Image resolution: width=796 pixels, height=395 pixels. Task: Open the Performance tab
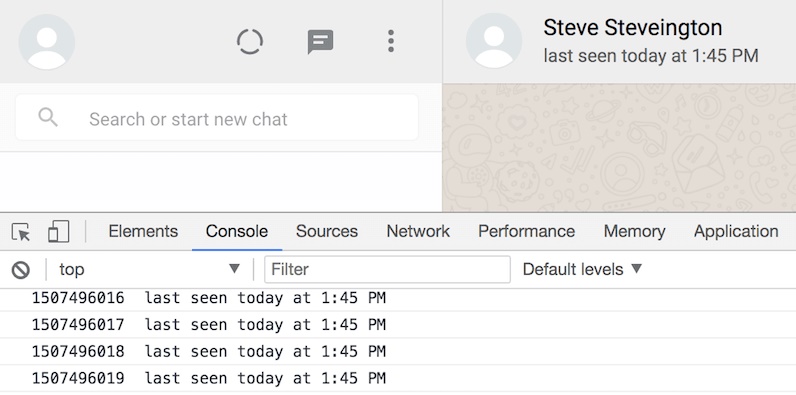tap(526, 232)
